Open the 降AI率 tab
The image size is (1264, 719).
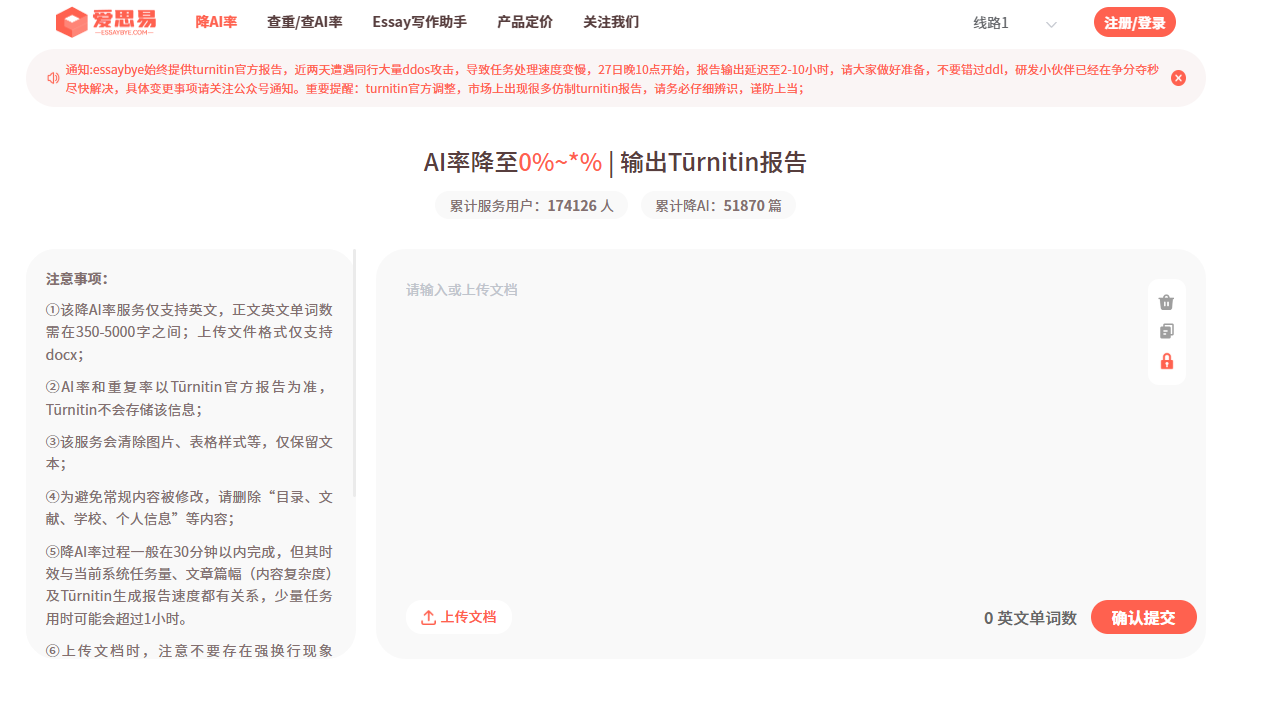216,22
